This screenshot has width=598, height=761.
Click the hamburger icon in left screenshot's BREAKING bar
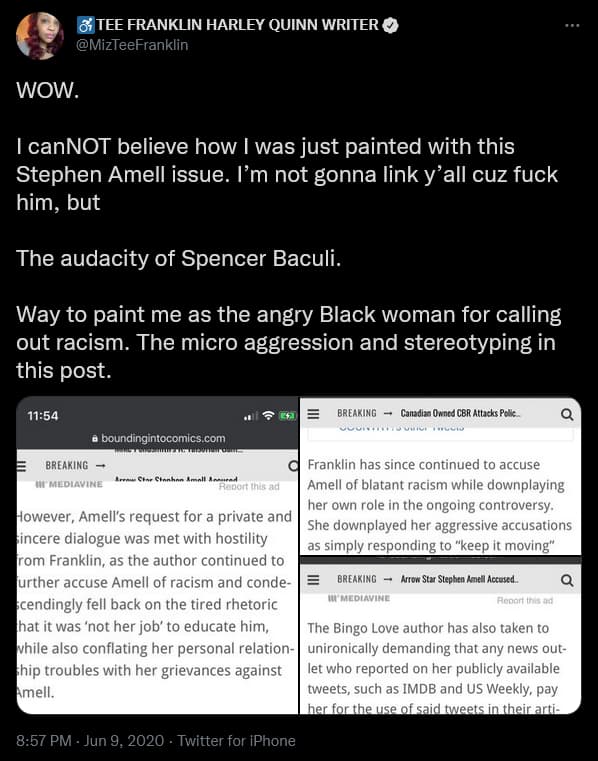(20, 466)
